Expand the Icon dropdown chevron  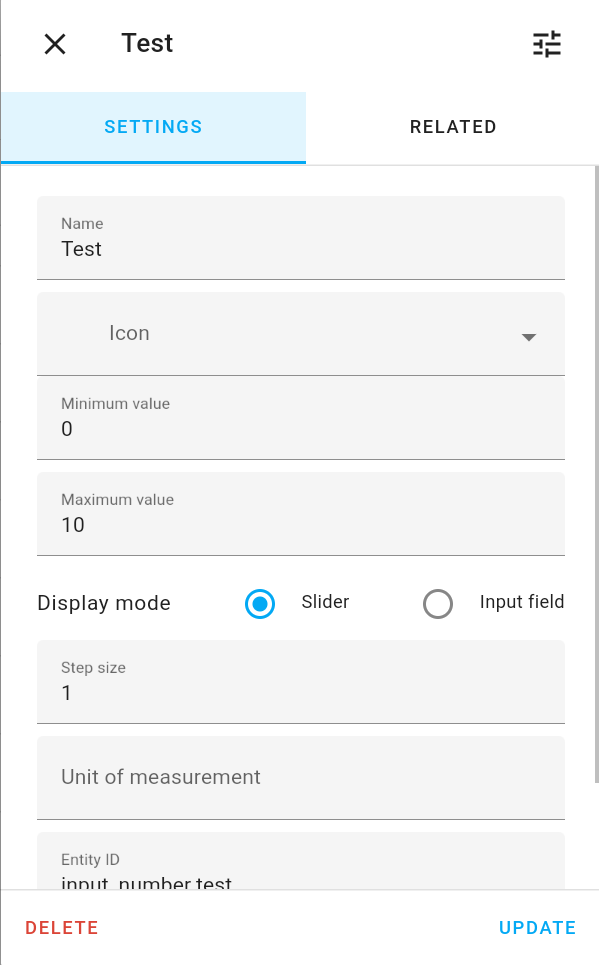pyautogui.click(x=528, y=337)
